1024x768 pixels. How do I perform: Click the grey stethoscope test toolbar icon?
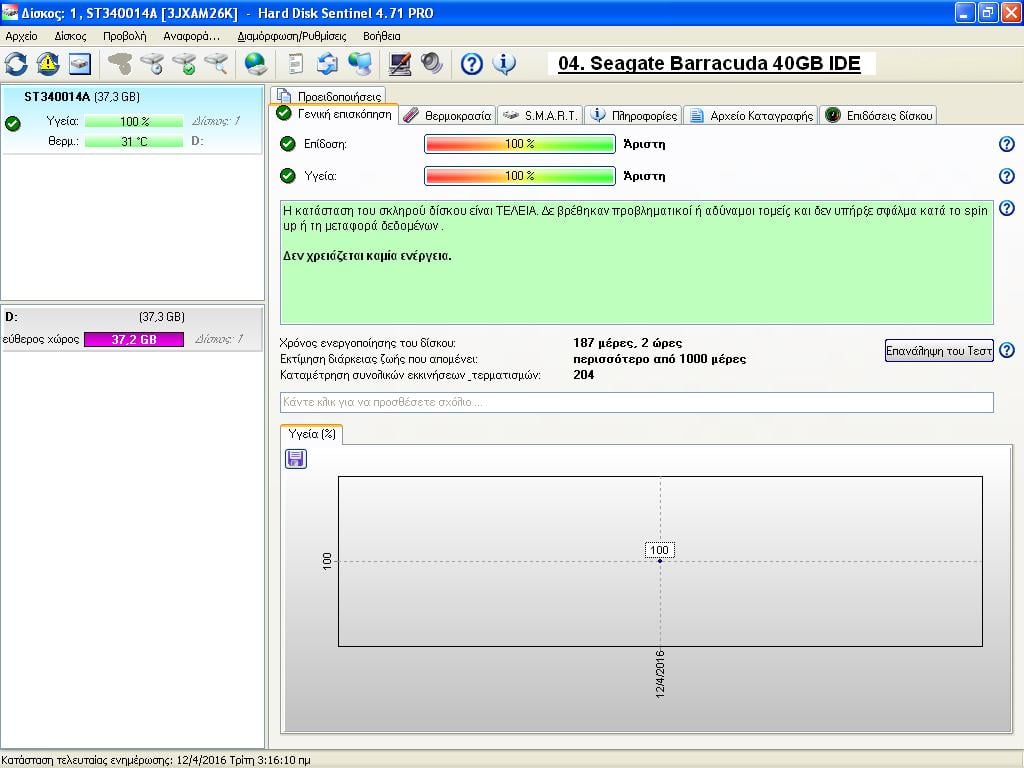(120, 64)
